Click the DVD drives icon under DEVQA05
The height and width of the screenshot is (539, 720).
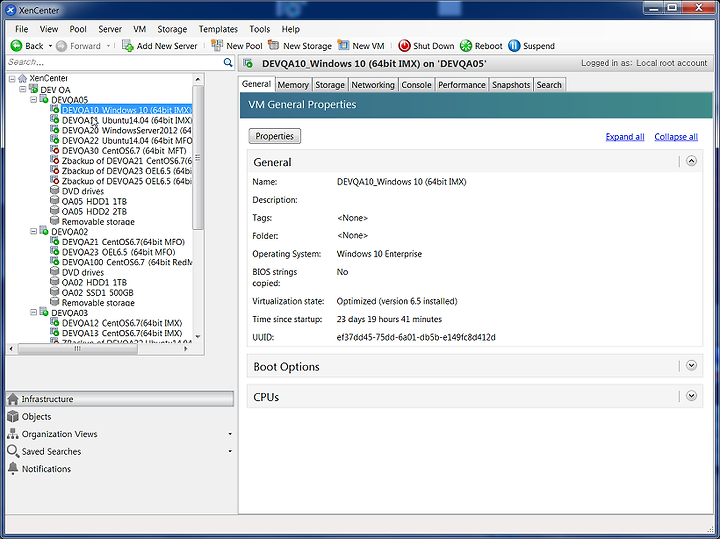click(55, 190)
